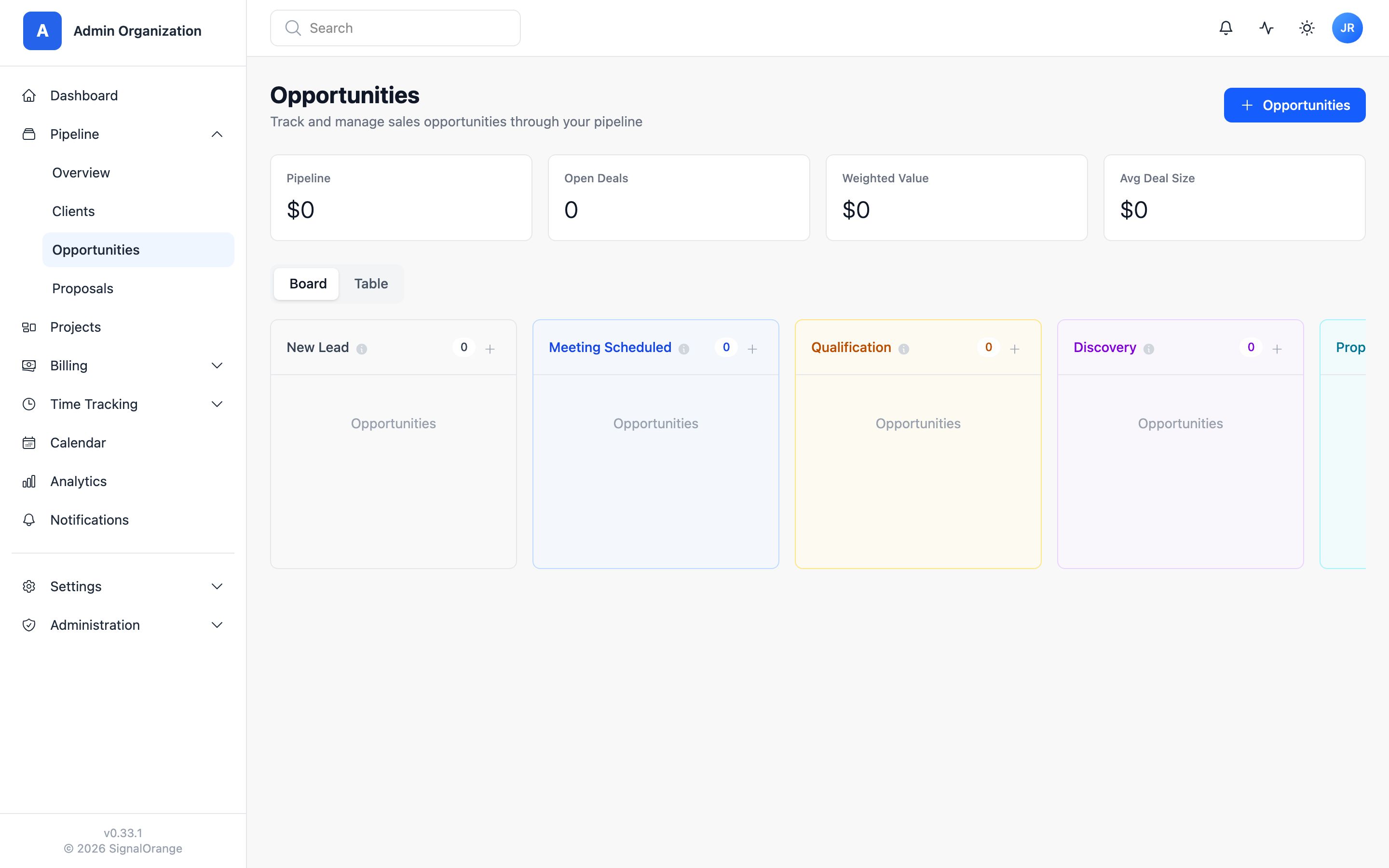Select Opportunities in the sidebar

(138, 250)
